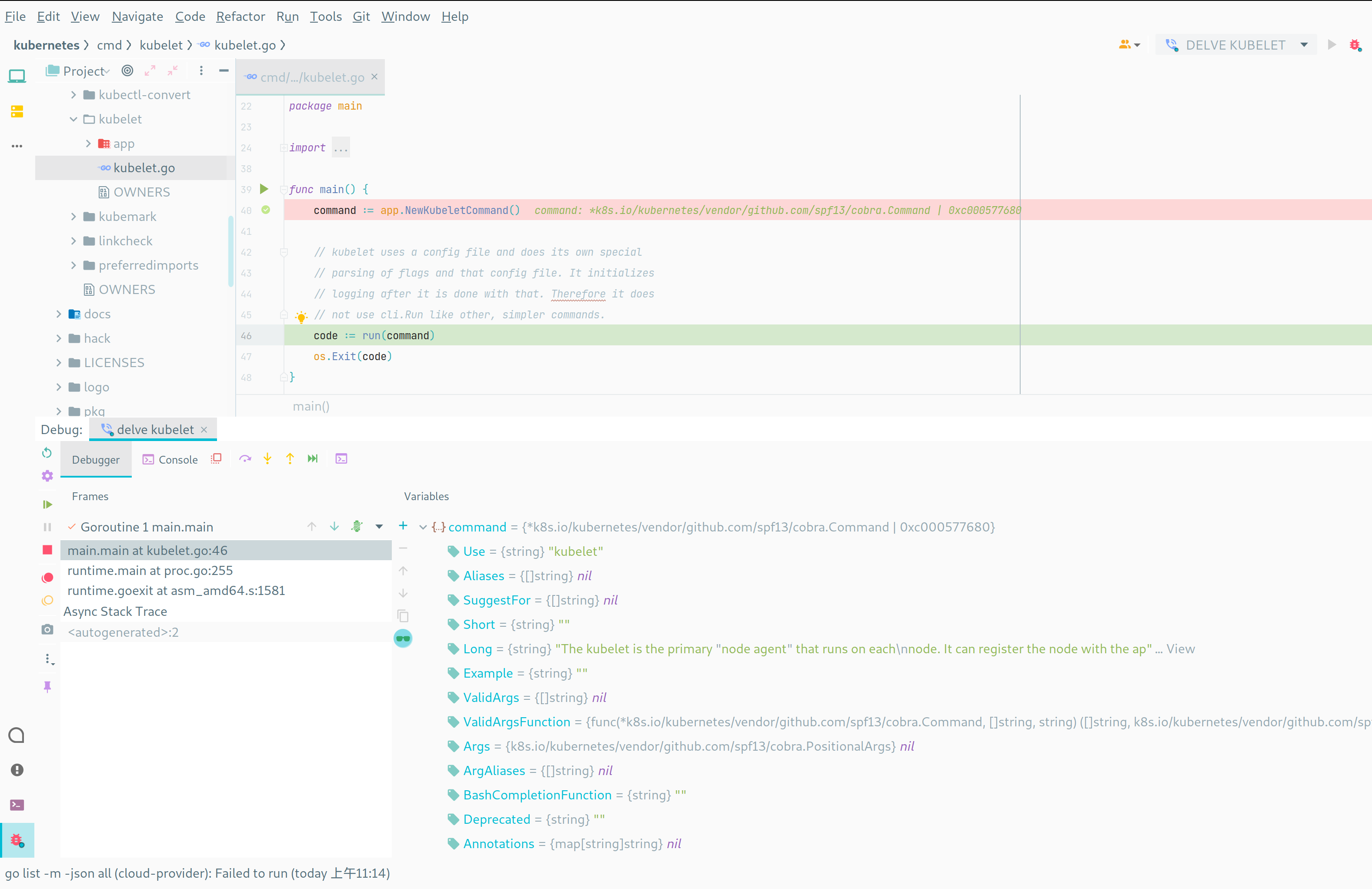Image resolution: width=1372 pixels, height=889 pixels.
Task: Click the Expand All icon in Project panel
Action: point(150,70)
